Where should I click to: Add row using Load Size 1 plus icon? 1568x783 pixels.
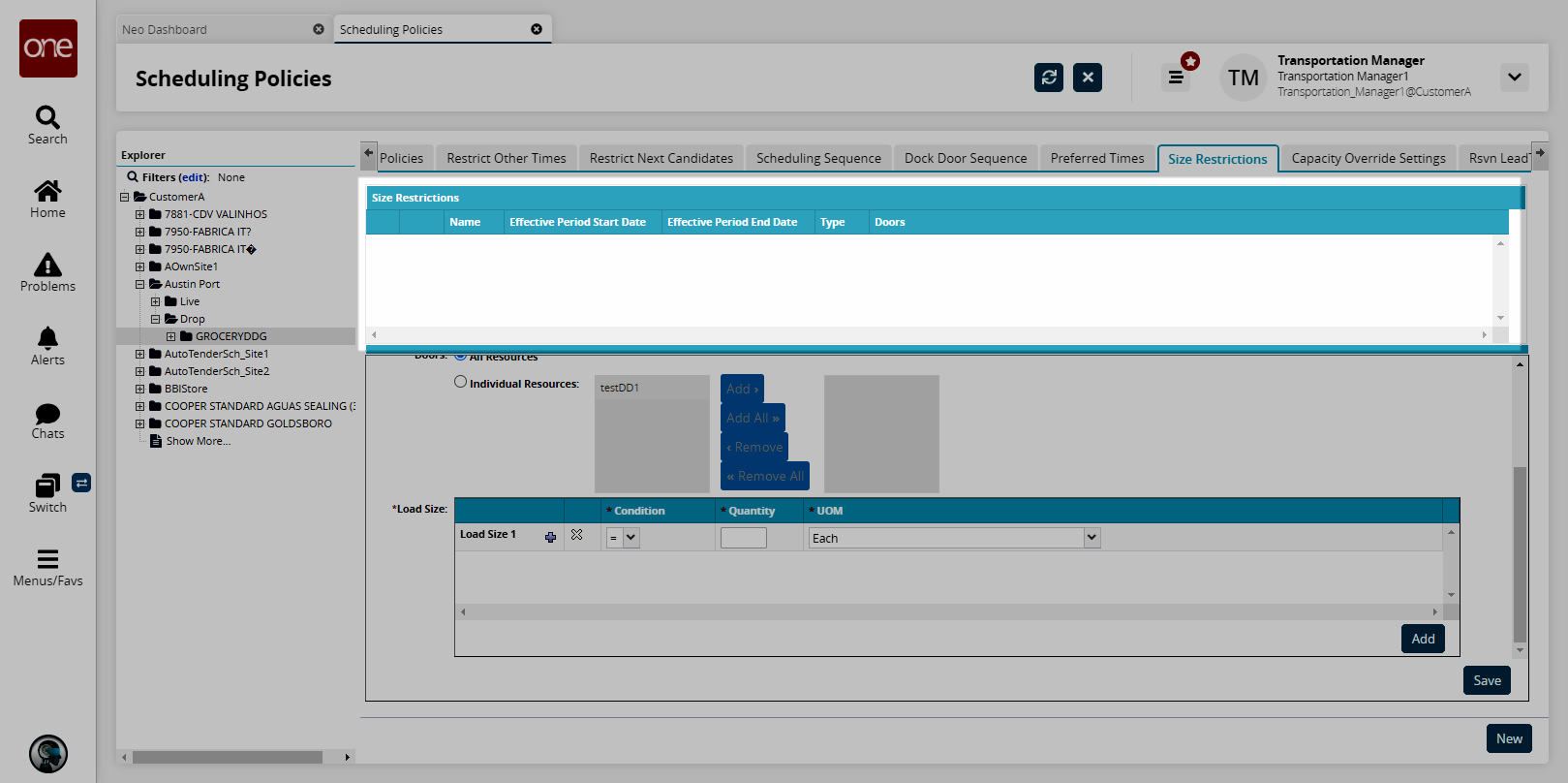click(550, 537)
